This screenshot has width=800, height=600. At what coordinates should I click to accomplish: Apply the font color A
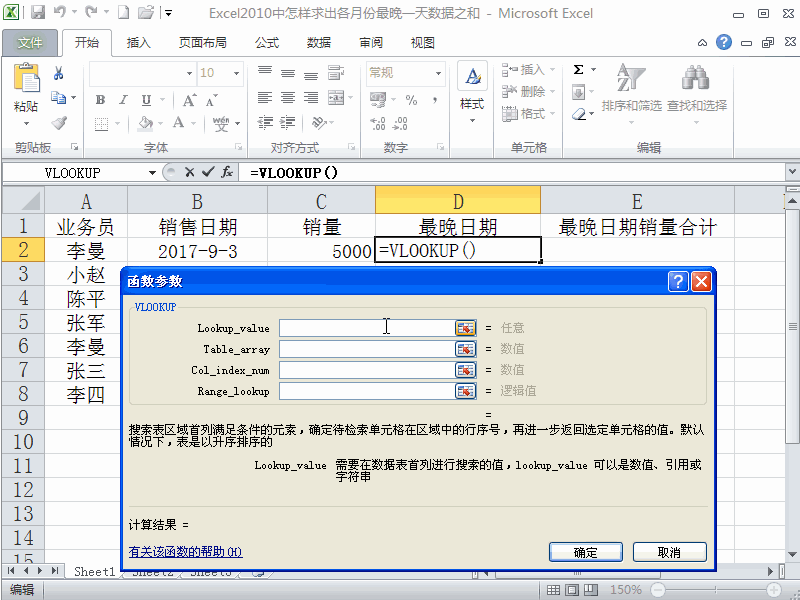click(x=179, y=123)
